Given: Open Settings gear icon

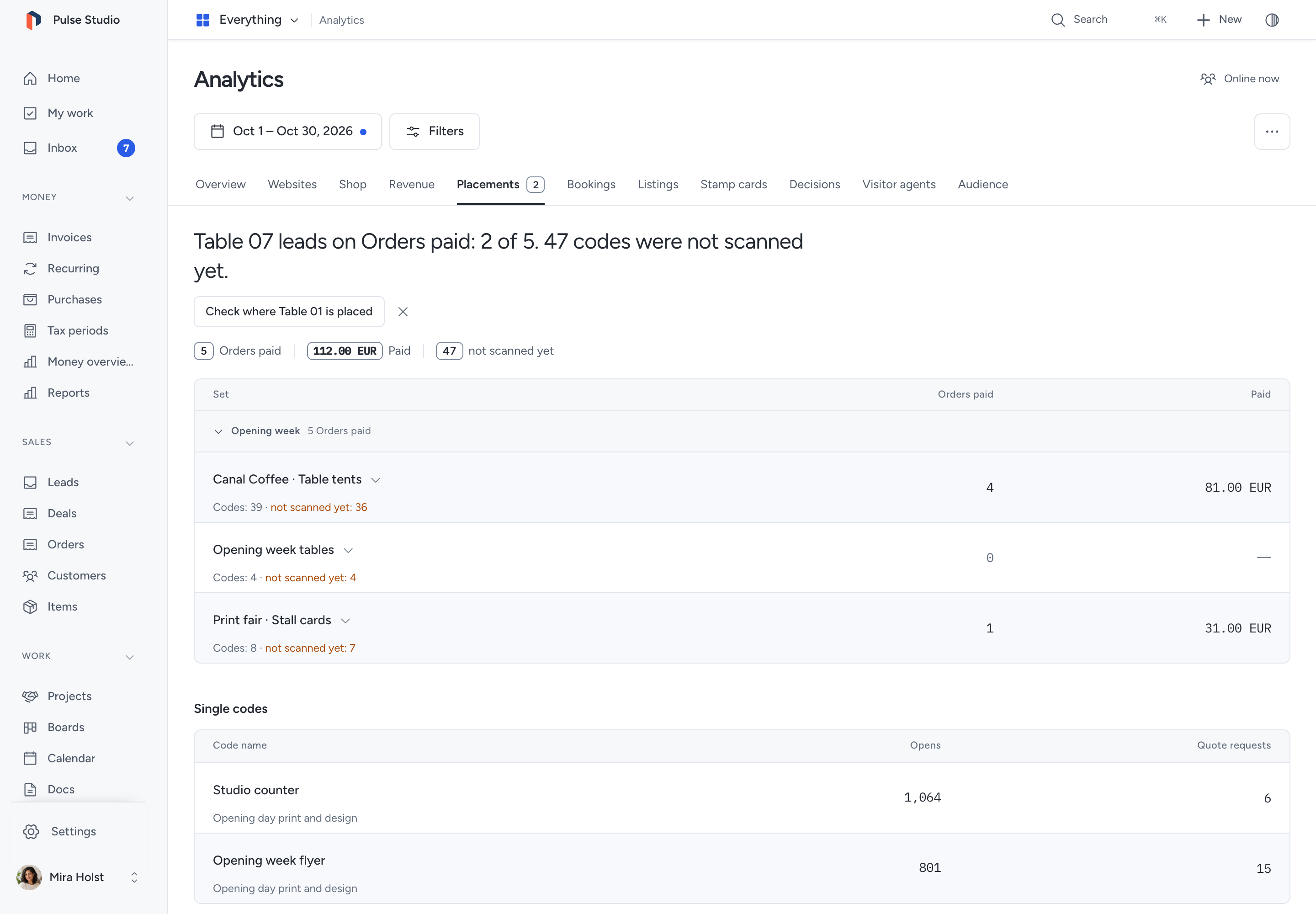Looking at the screenshot, I should tap(32, 832).
